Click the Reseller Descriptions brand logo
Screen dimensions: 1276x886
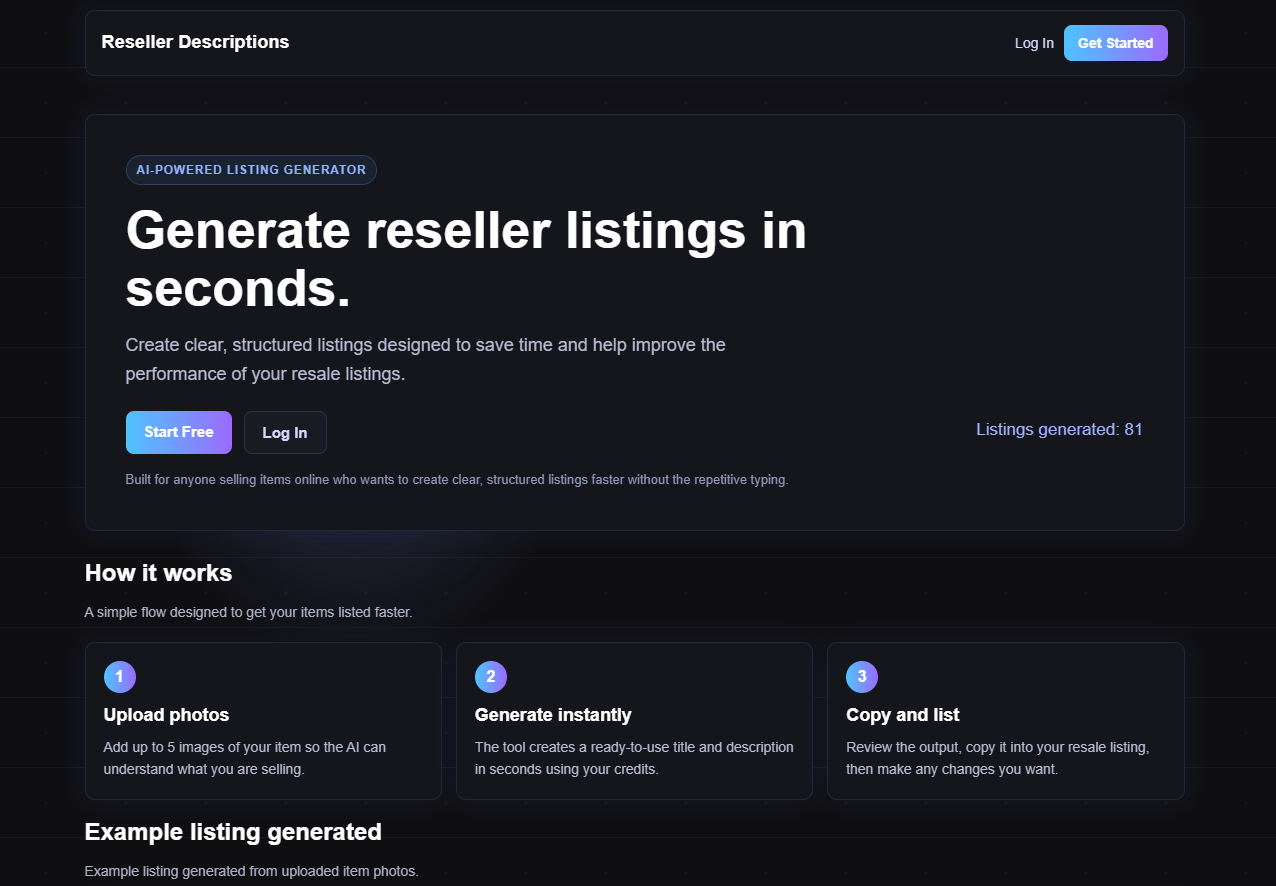coord(195,42)
